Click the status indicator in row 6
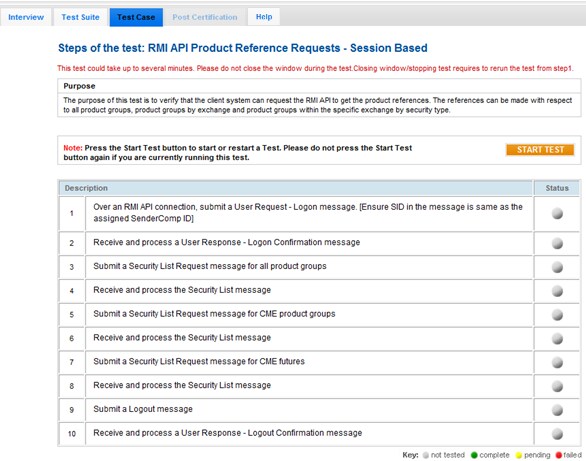This screenshot has width=586, height=461. pyautogui.click(x=557, y=338)
